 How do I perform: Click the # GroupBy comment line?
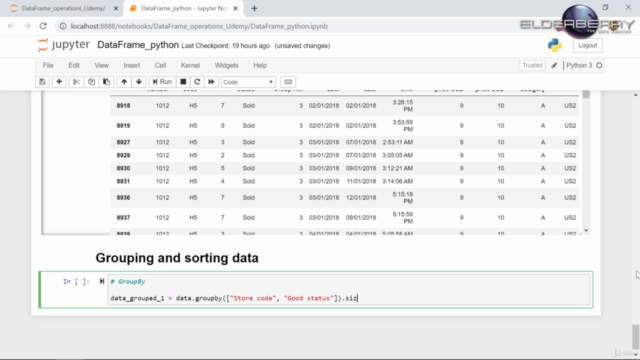click(128, 282)
